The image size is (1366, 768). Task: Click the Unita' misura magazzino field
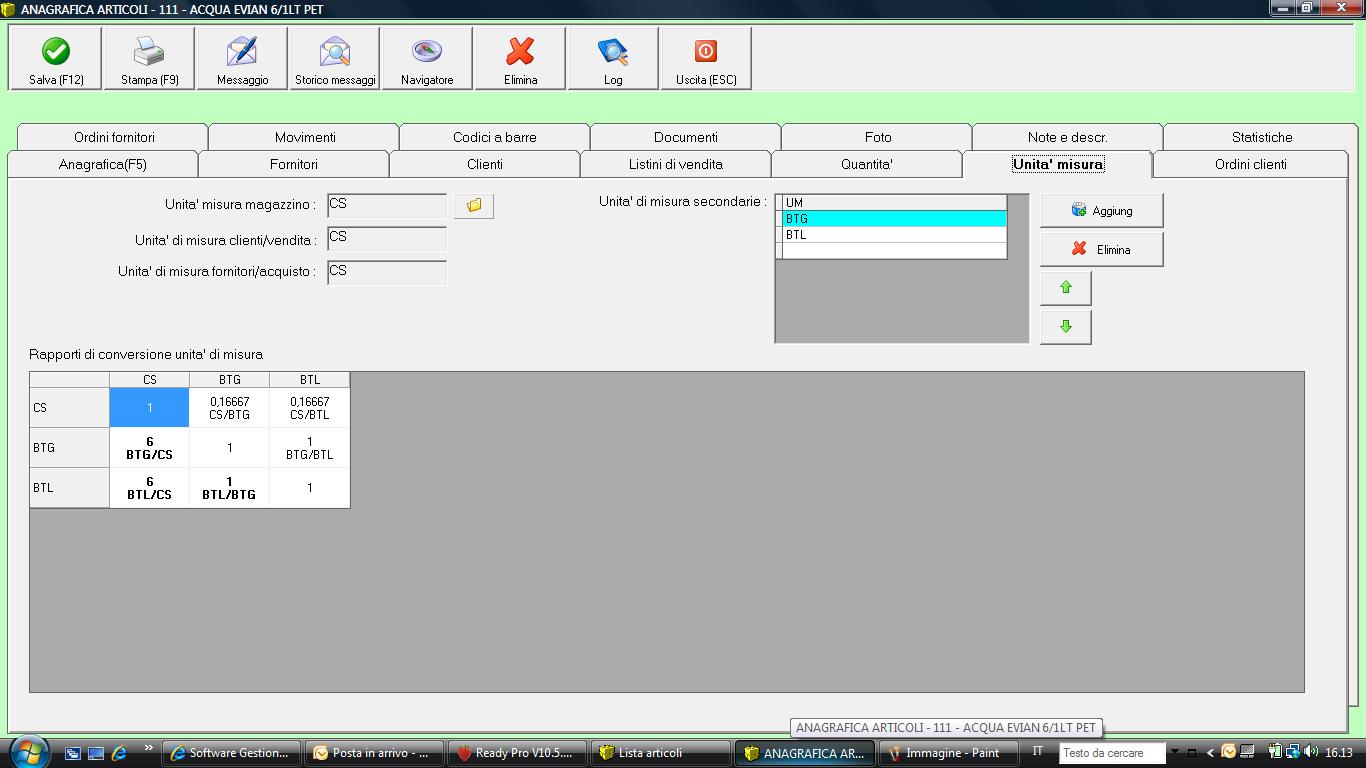point(387,205)
